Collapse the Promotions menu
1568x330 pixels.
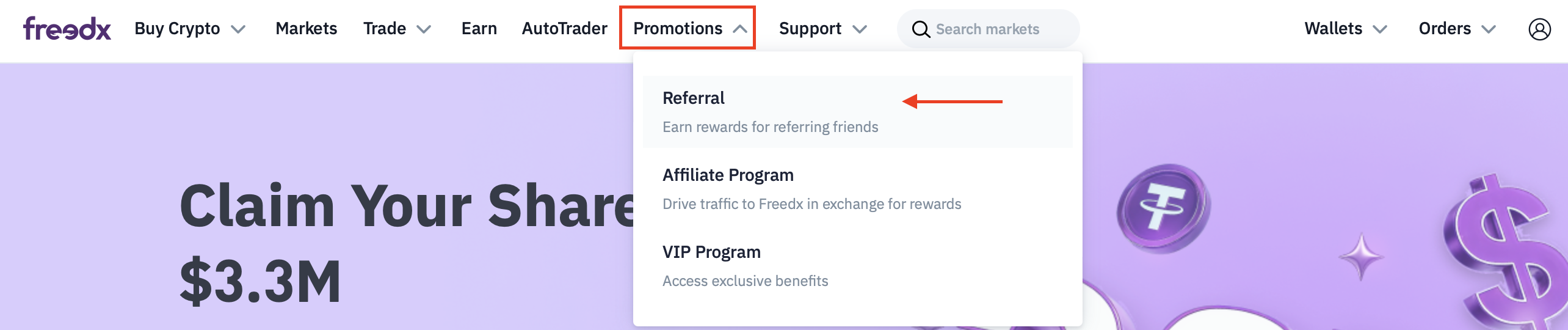(x=688, y=28)
